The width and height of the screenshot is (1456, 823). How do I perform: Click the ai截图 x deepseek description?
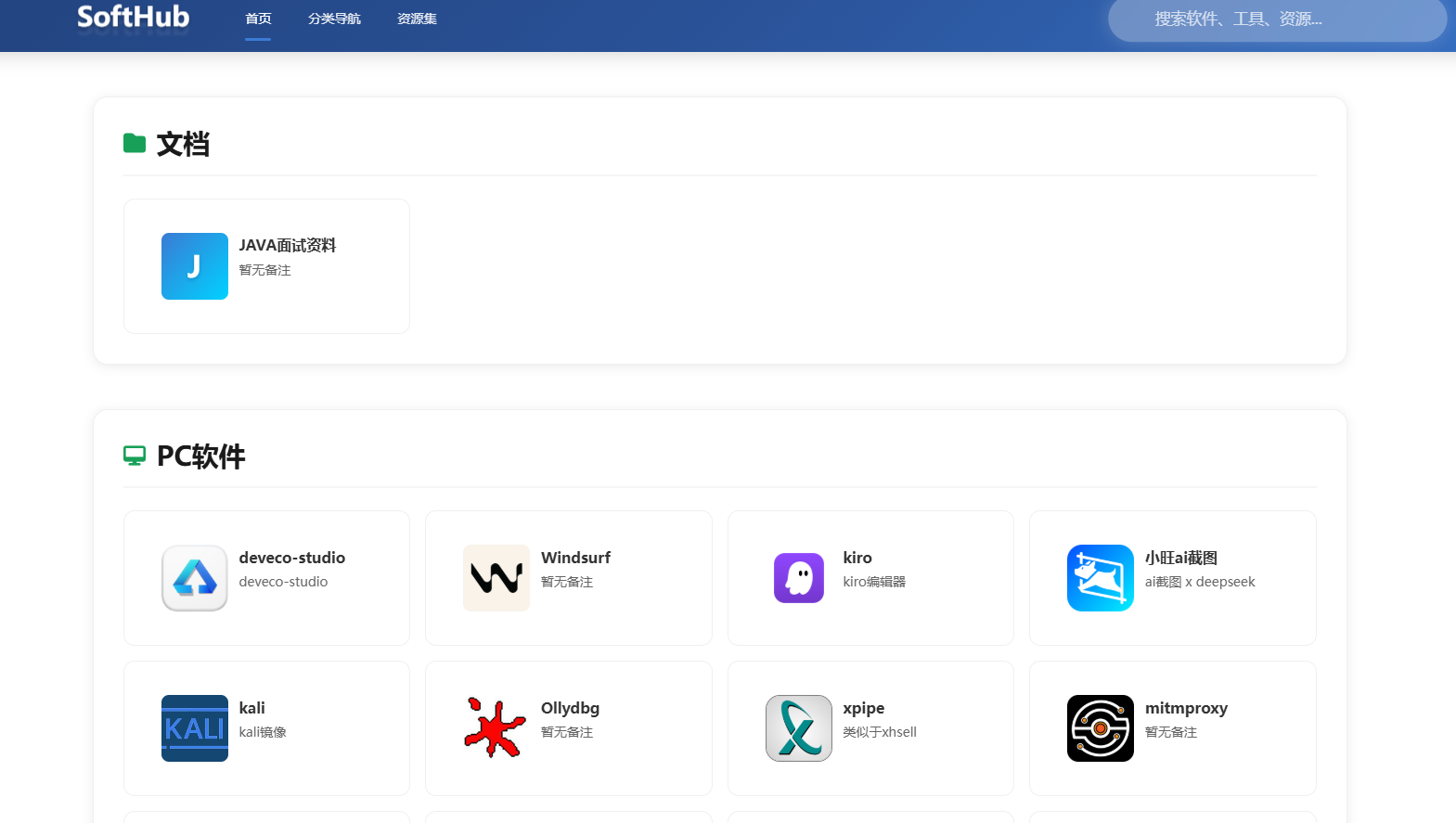tap(1200, 582)
